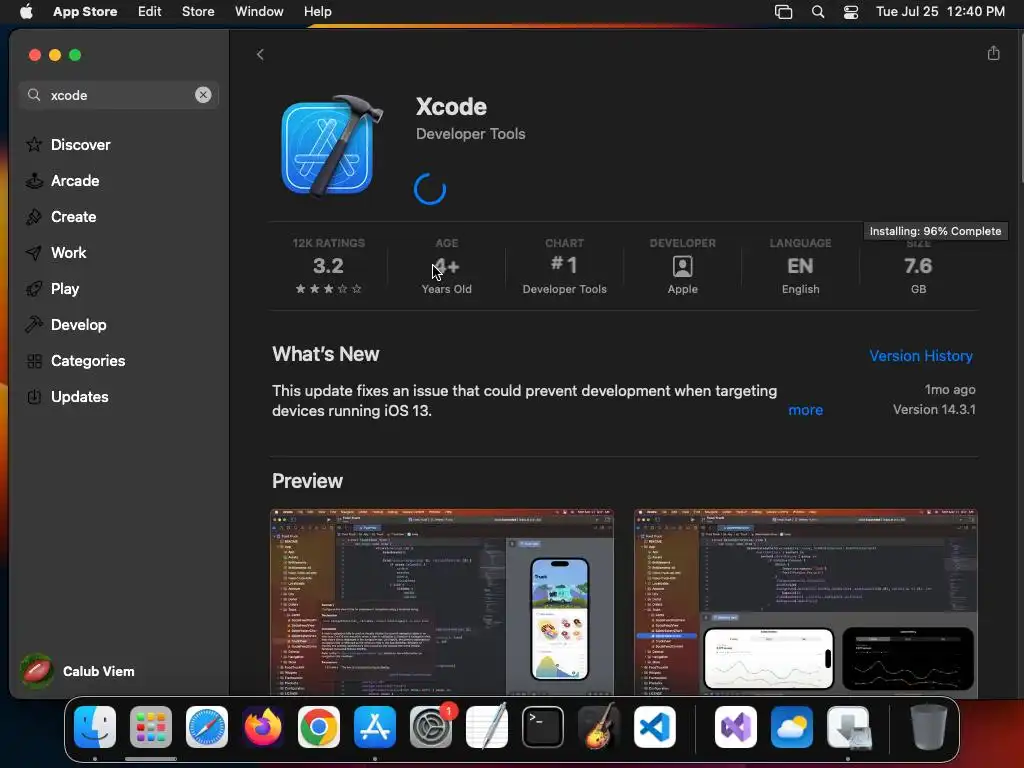The image size is (1024, 768).
Task: Open System Settings from the Dock
Action: tap(431, 727)
